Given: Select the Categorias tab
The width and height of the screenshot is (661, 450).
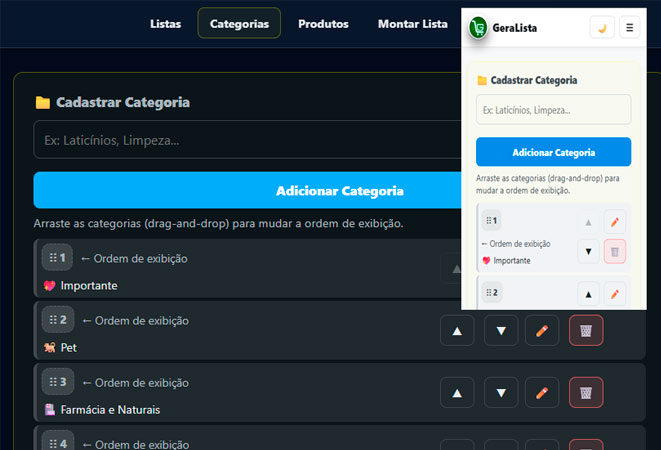Looking at the screenshot, I should (239, 24).
